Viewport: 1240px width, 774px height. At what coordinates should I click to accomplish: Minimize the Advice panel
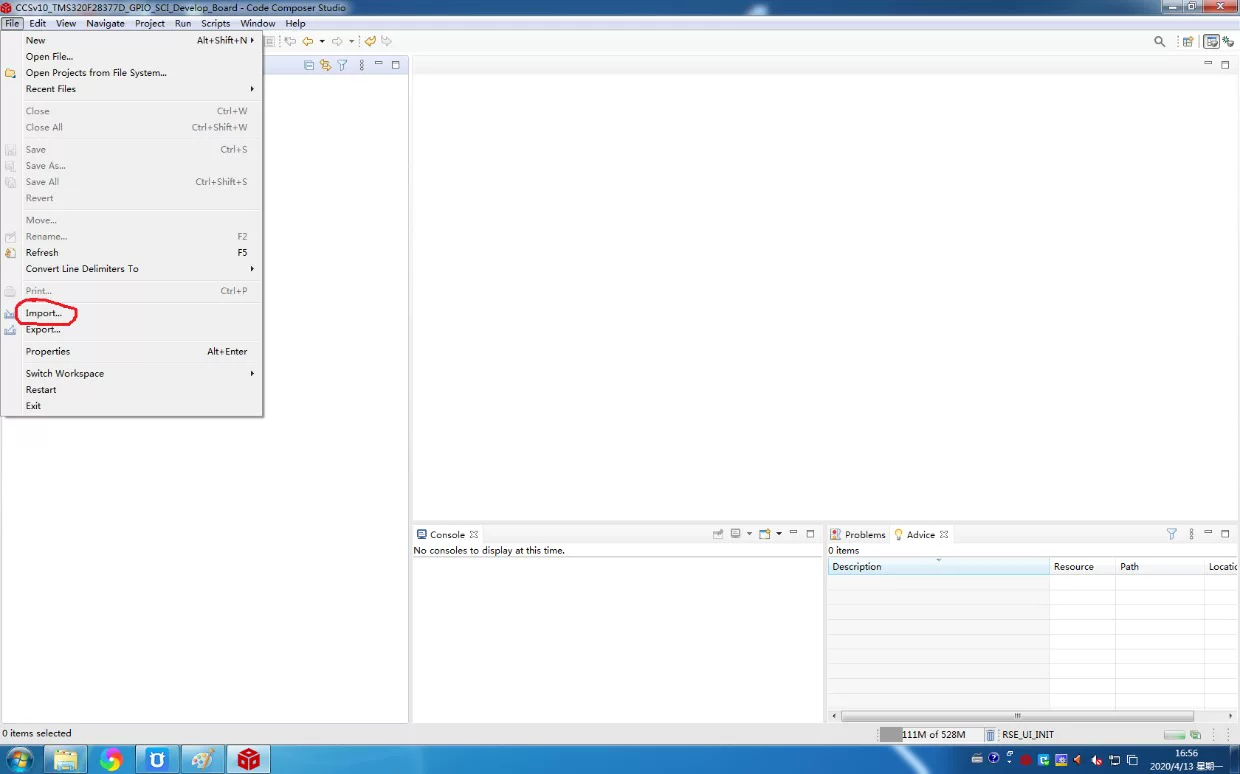[x=1209, y=533]
